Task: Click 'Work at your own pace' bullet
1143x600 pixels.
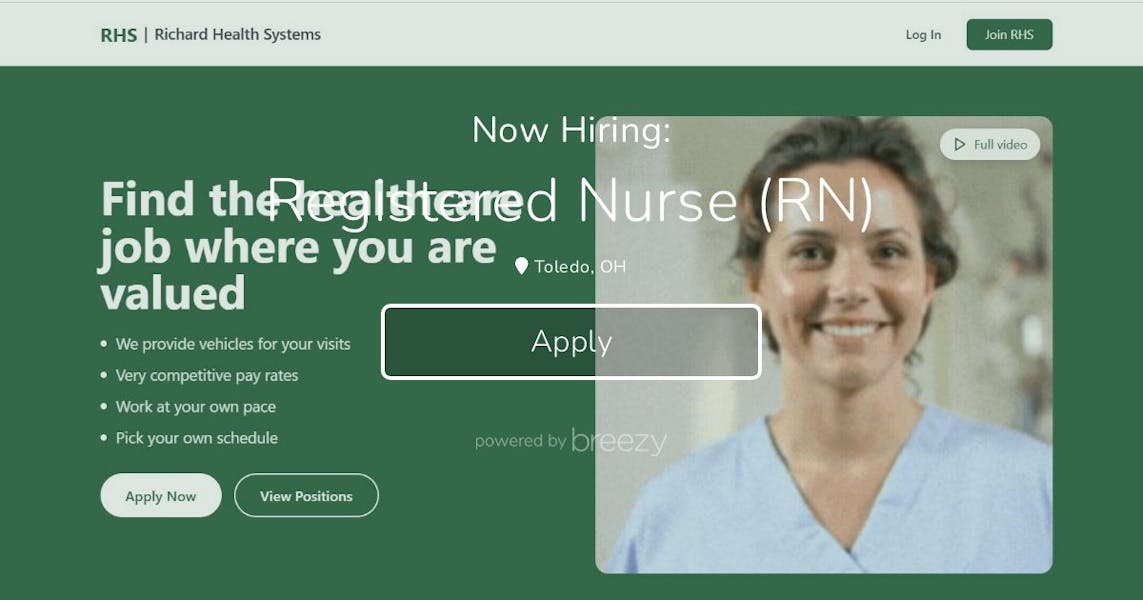Action: click(x=195, y=407)
